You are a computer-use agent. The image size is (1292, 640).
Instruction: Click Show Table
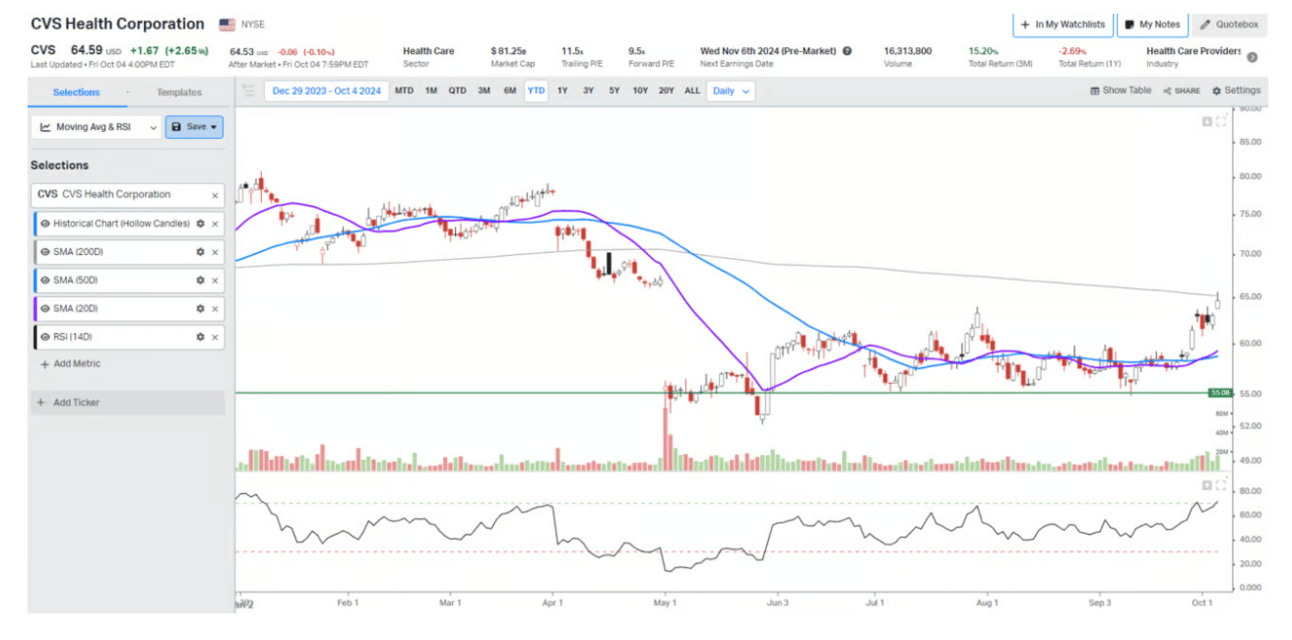pyautogui.click(x=1120, y=90)
